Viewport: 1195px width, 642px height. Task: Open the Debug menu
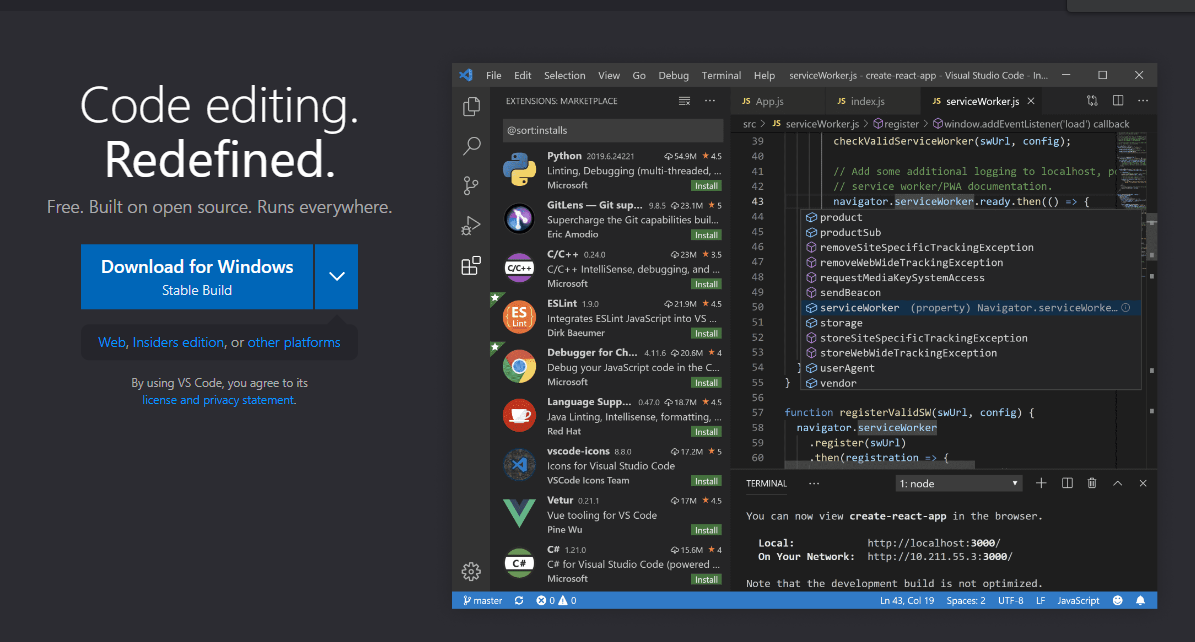click(x=674, y=75)
